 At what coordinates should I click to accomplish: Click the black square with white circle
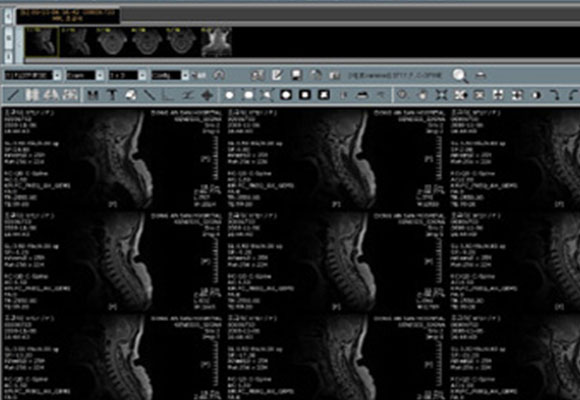click(286, 95)
